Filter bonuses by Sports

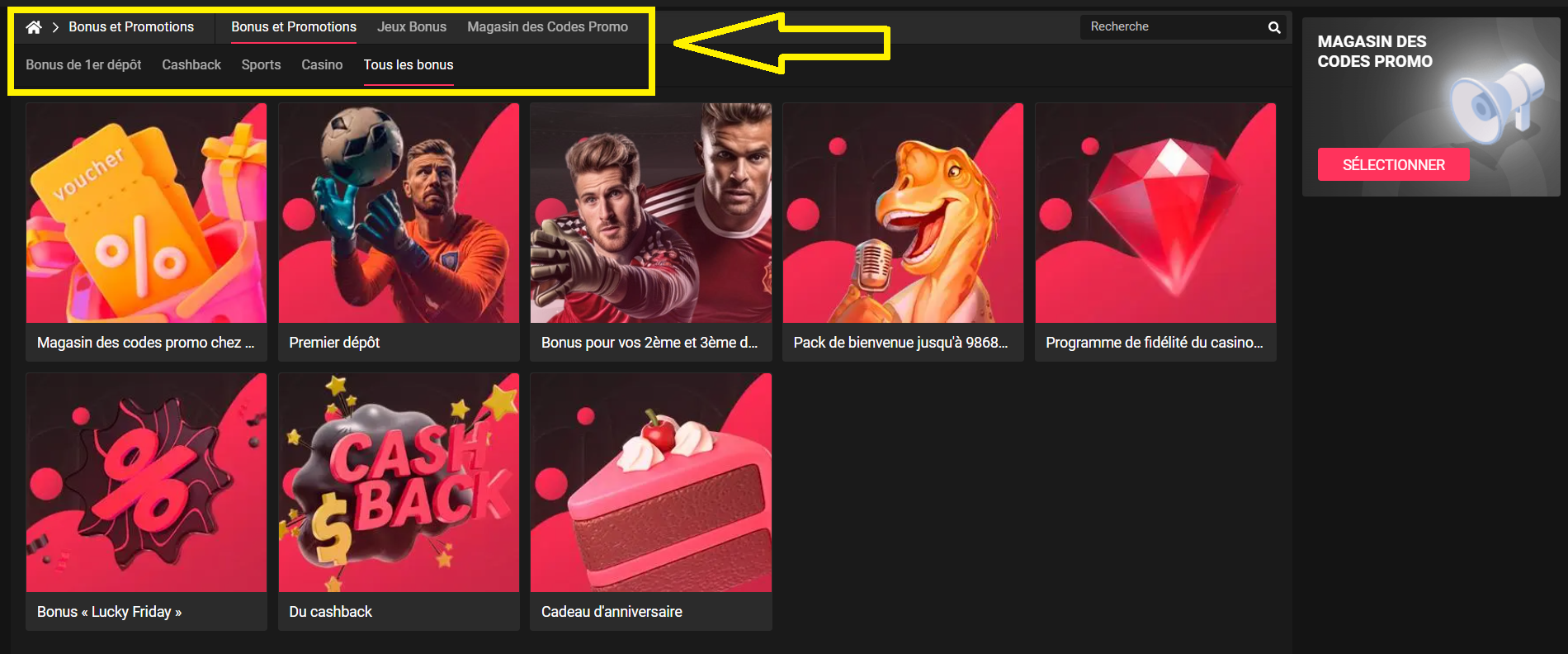(x=261, y=64)
